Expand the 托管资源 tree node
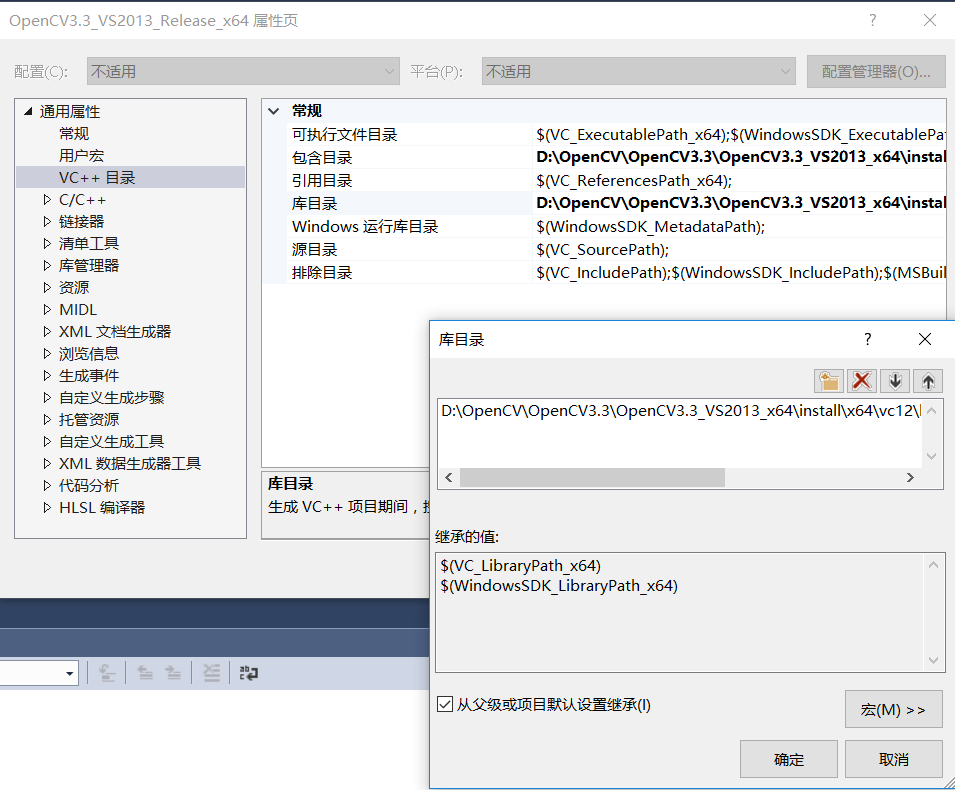Viewport: 955px width, 790px height. 47,420
